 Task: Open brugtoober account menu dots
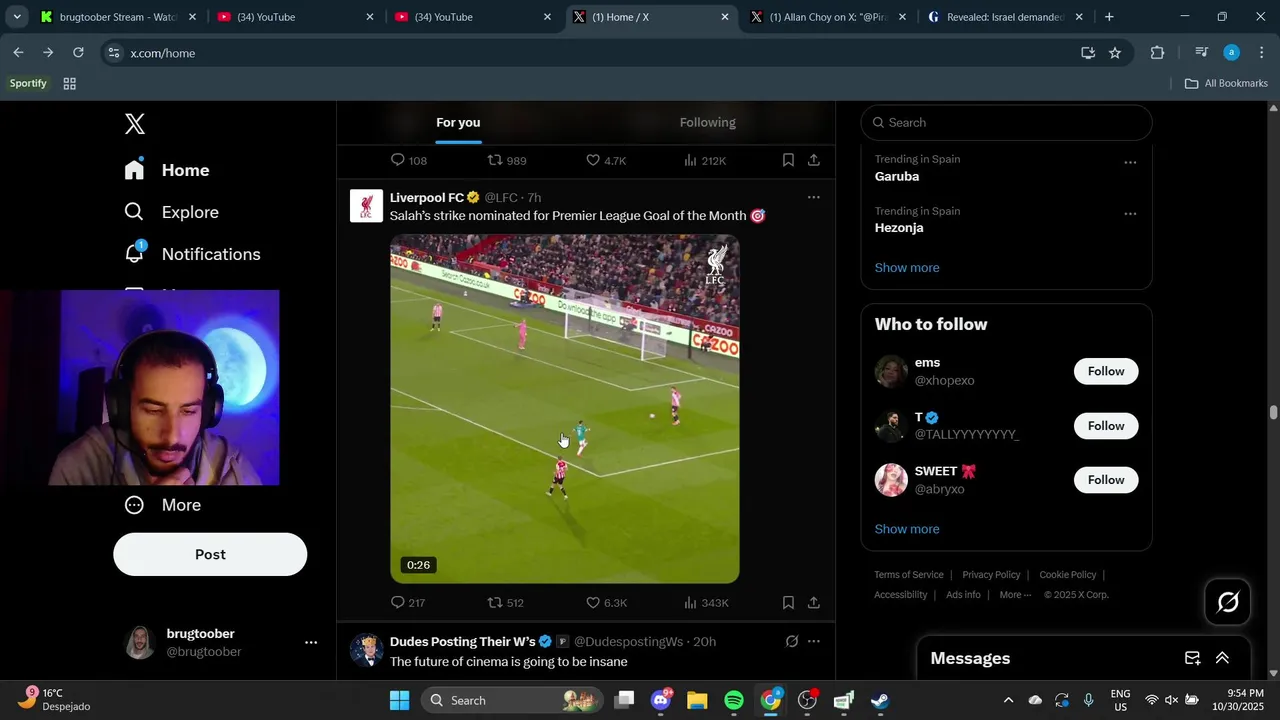point(311,643)
